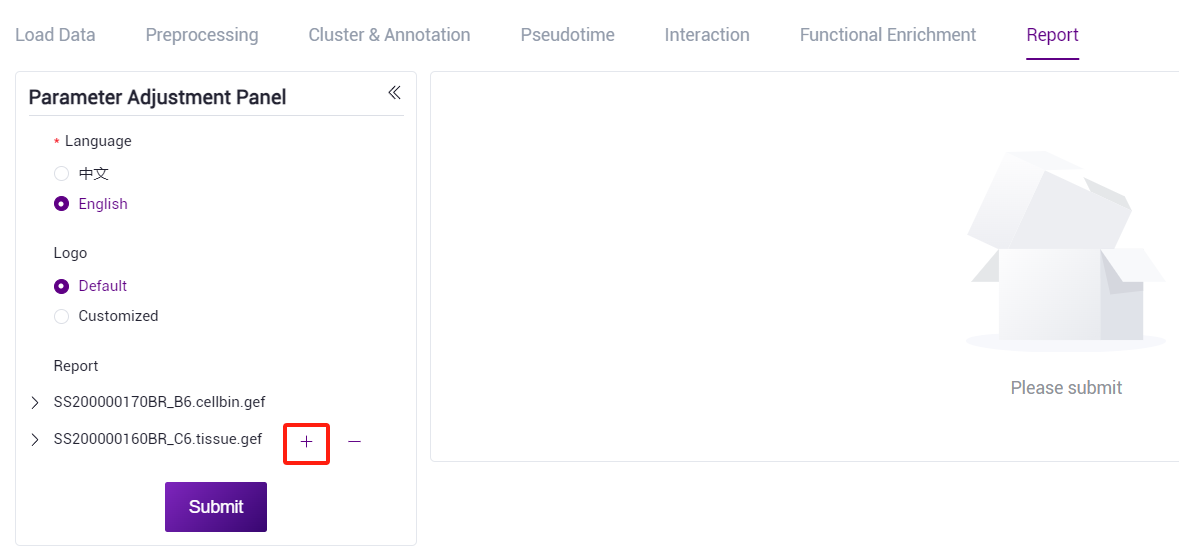Open the Functional Enrichment tab
Screen dimensions: 1179x554
click(x=888, y=35)
